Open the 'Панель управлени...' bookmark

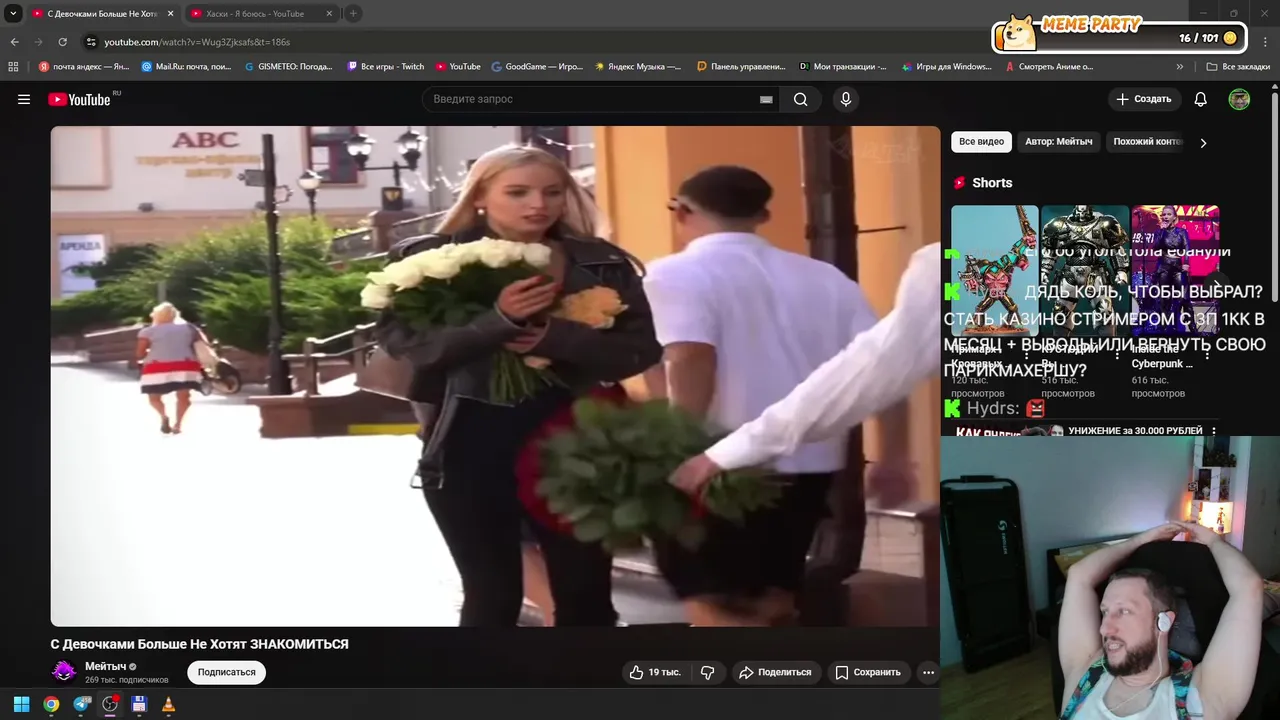[x=741, y=67]
